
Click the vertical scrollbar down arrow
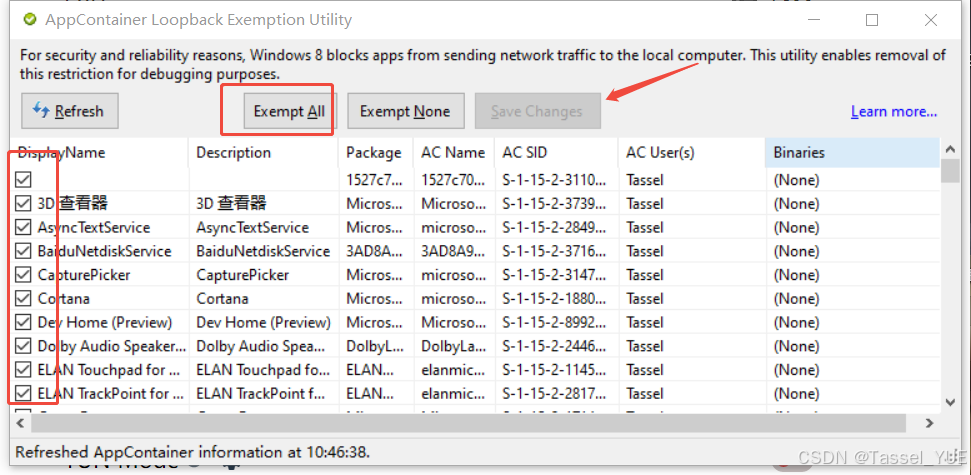(x=949, y=403)
